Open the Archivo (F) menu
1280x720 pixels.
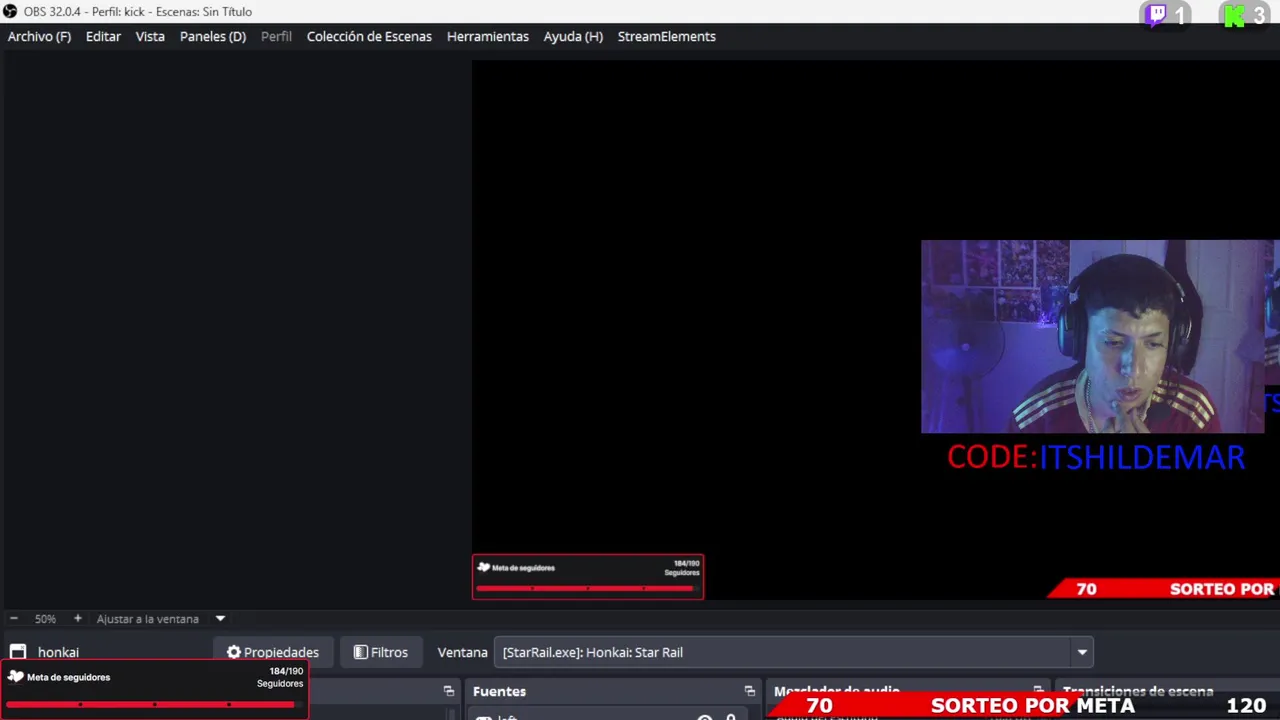[39, 36]
